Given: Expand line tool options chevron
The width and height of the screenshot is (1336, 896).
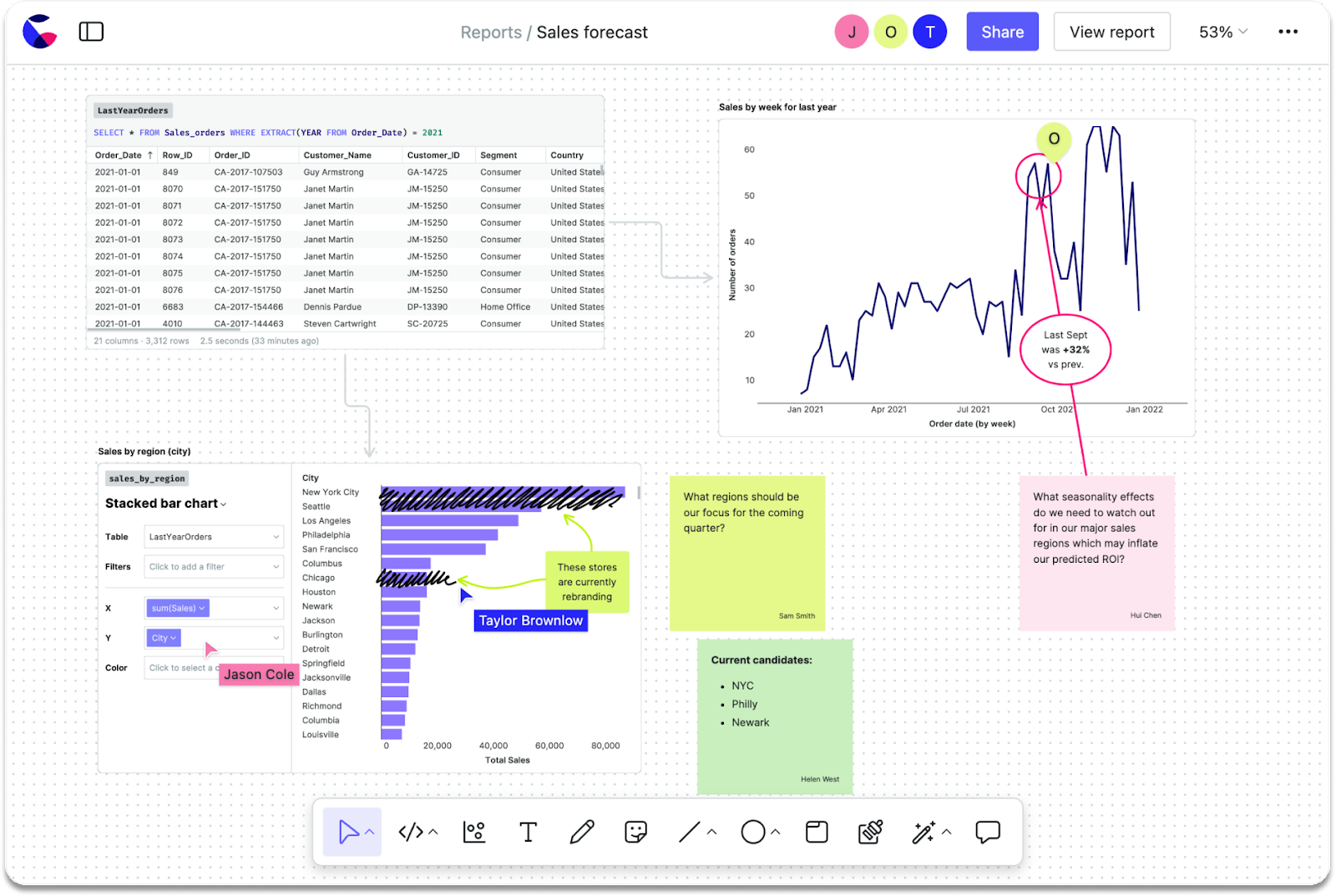Looking at the screenshot, I should pyautogui.click(x=711, y=832).
